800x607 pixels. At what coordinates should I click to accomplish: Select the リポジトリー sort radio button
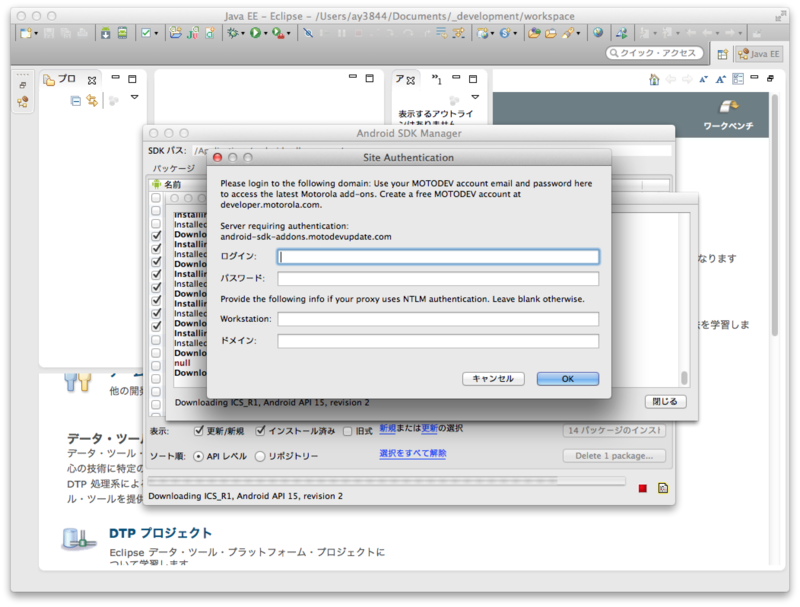tap(260, 457)
